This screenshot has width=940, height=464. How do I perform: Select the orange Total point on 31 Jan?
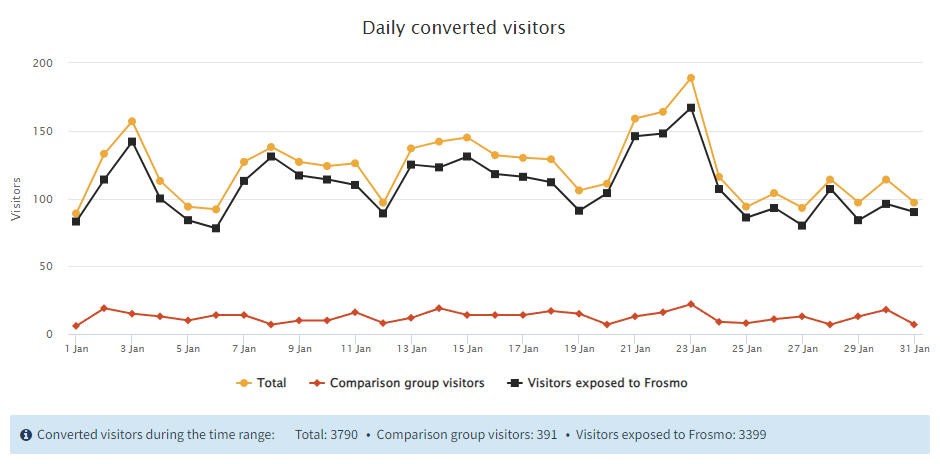[x=914, y=203]
